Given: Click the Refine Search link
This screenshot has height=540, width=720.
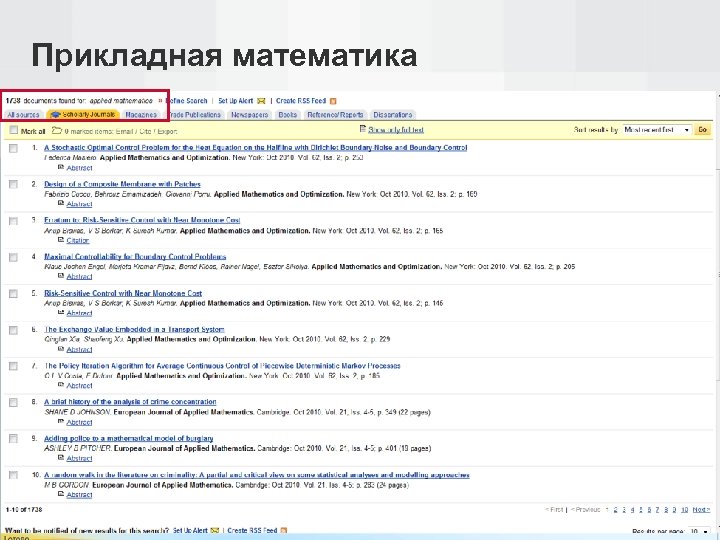Looking at the screenshot, I should (x=186, y=101).
